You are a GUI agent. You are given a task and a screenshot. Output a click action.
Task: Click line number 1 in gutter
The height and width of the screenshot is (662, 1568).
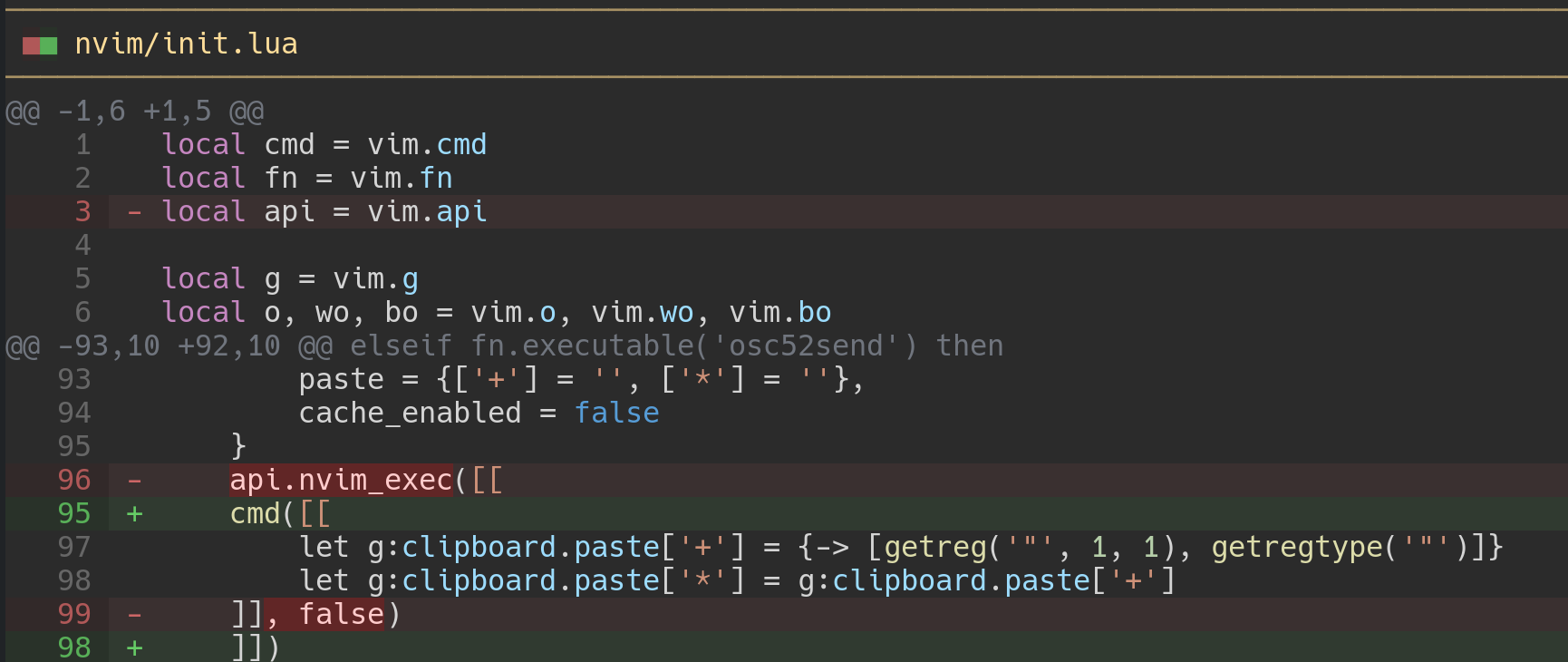click(82, 145)
